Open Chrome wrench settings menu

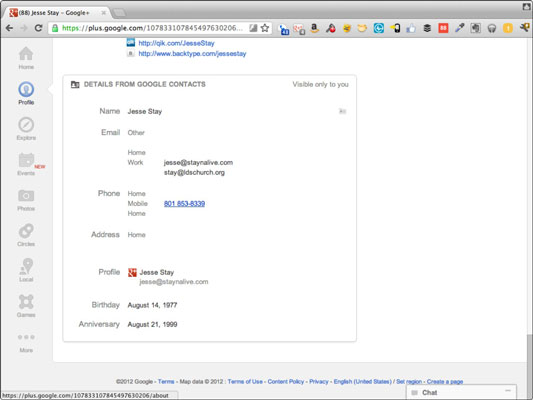click(x=525, y=28)
